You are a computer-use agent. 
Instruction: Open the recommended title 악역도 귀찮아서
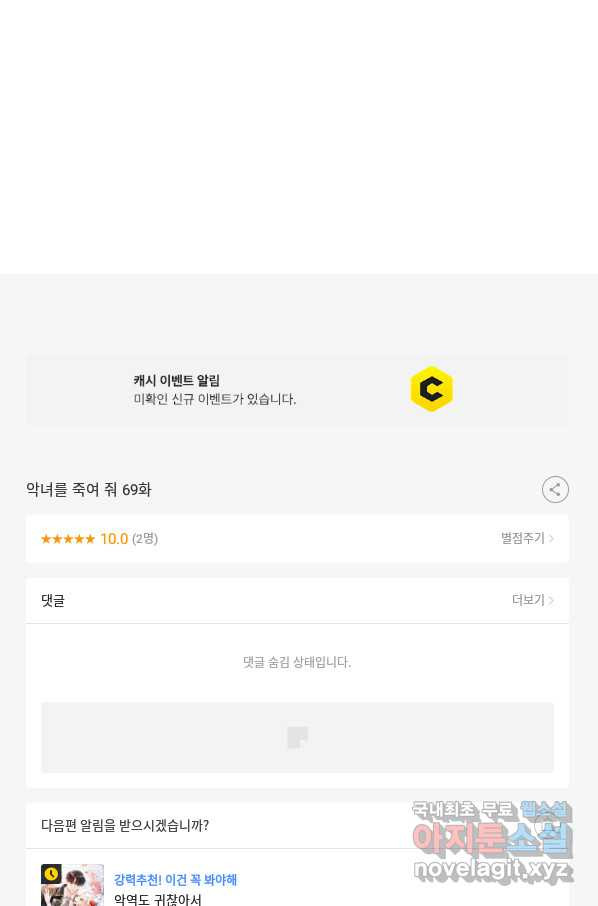click(x=158, y=899)
